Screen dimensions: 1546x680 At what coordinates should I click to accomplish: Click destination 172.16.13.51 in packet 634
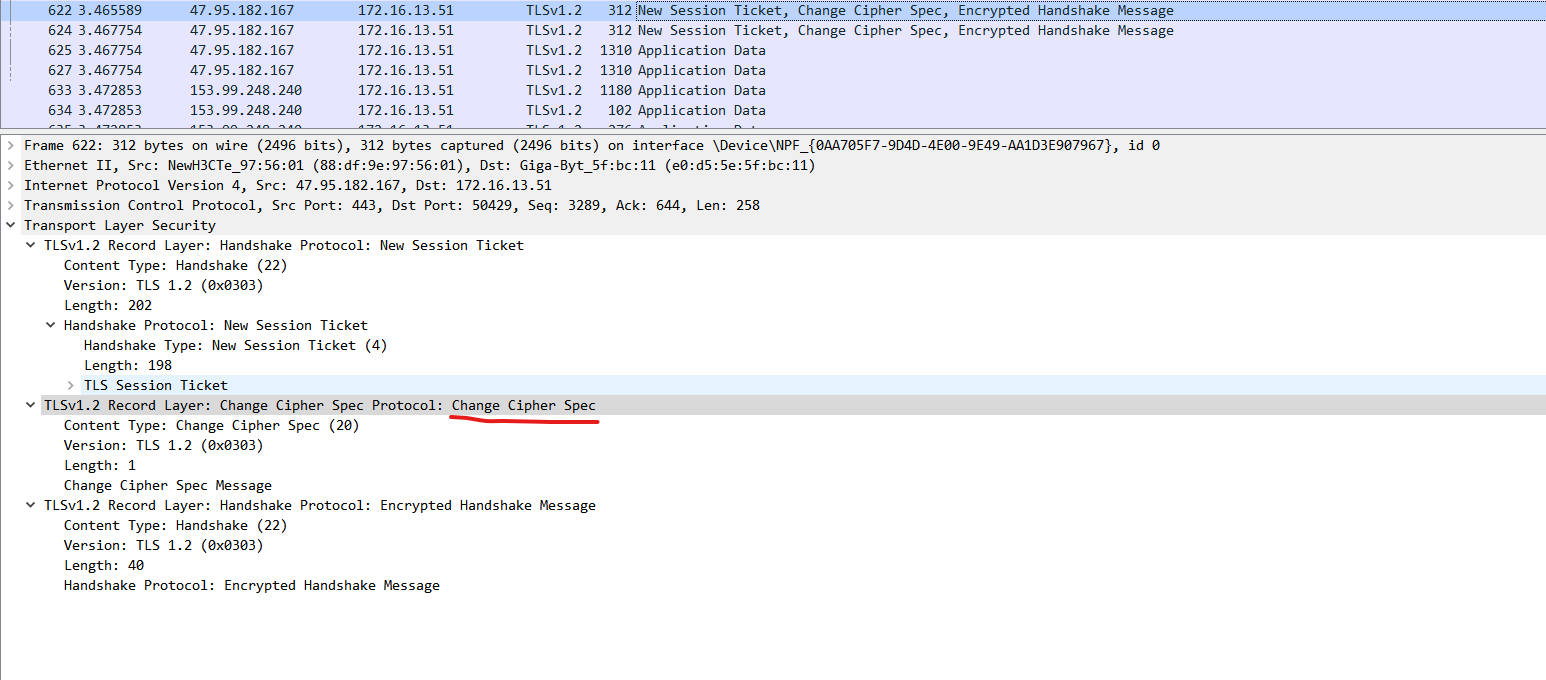pos(406,110)
